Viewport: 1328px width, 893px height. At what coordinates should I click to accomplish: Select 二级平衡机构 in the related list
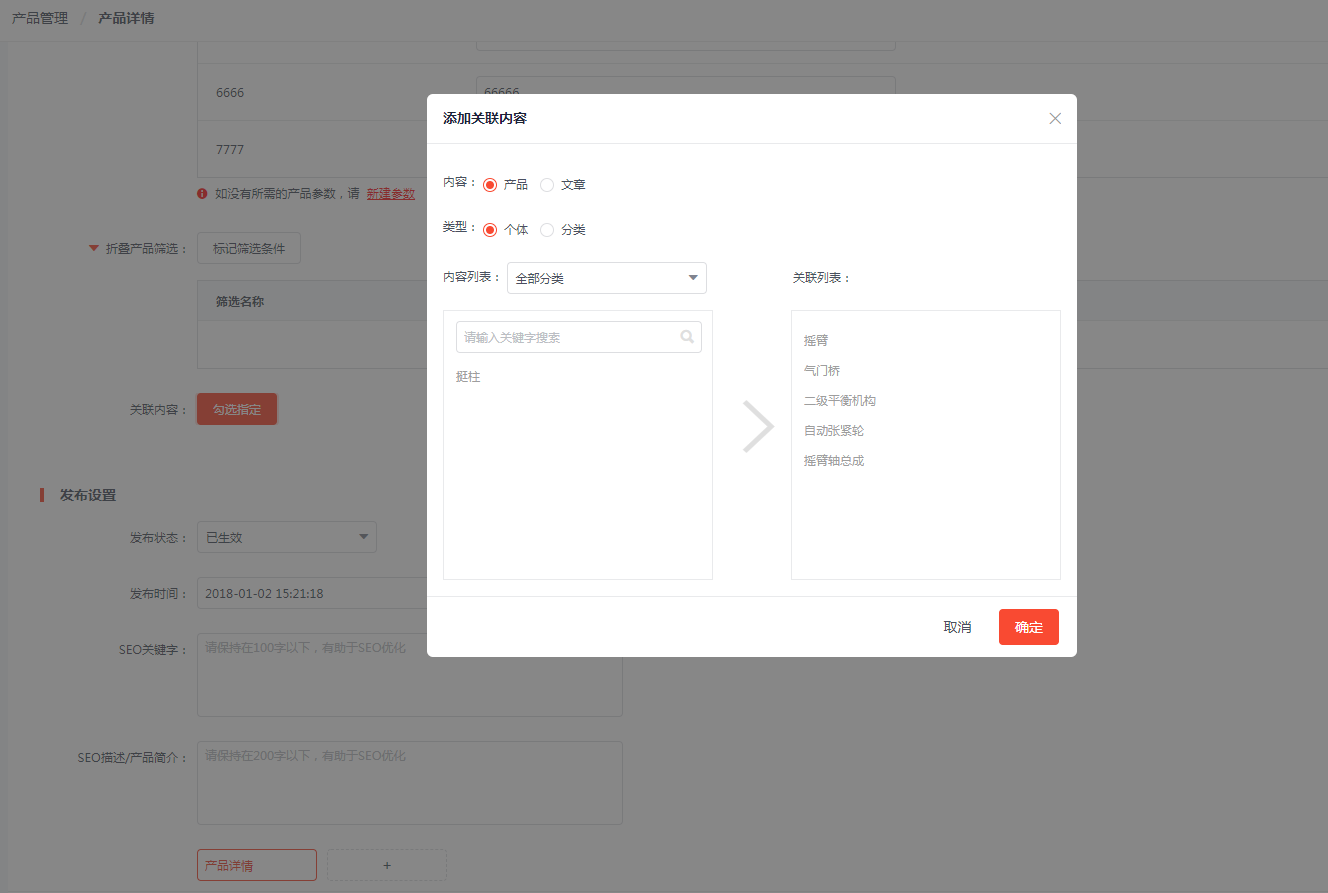tap(840, 401)
